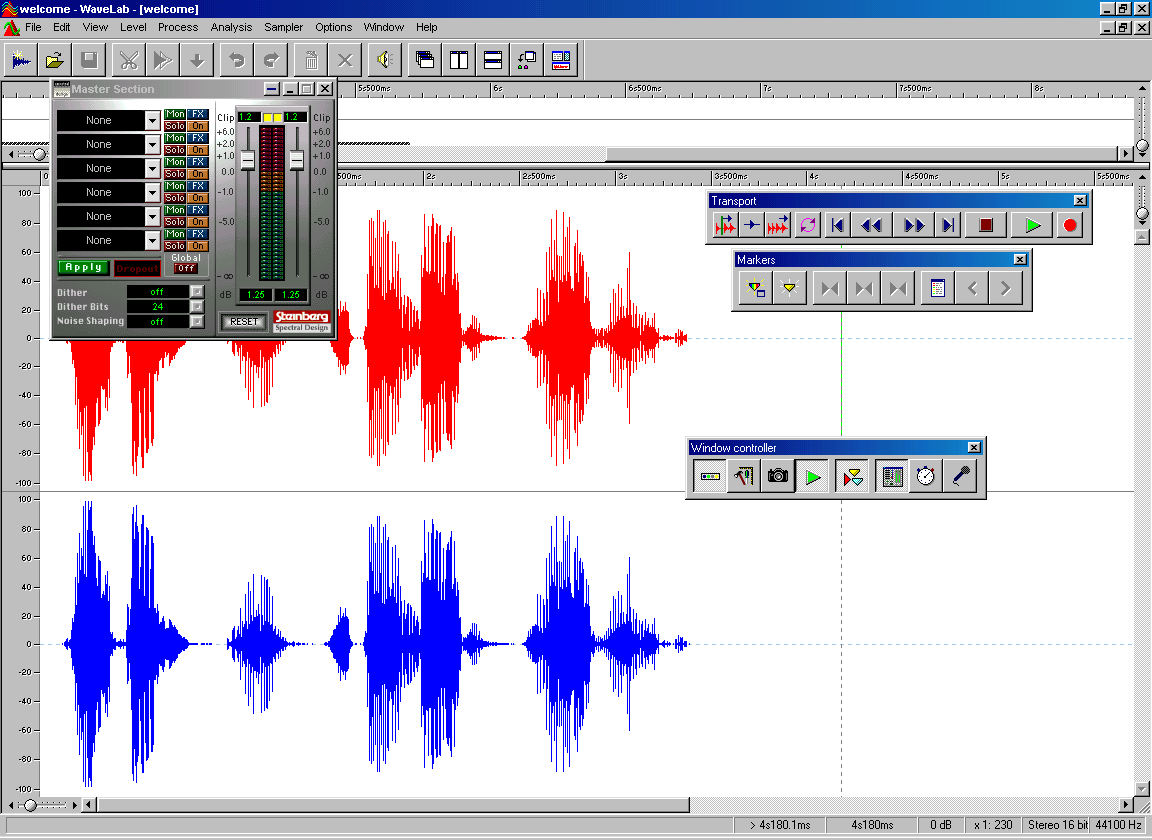Open the Sampler menu
This screenshot has height=840, width=1152.
(x=283, y=27)
